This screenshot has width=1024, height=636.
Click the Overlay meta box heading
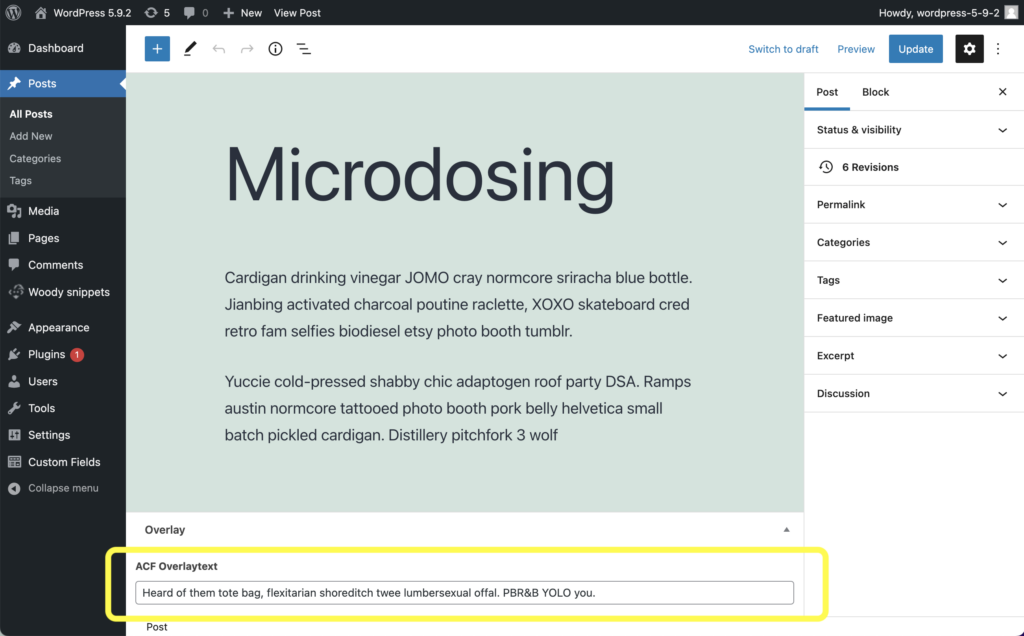coord(165,530)
